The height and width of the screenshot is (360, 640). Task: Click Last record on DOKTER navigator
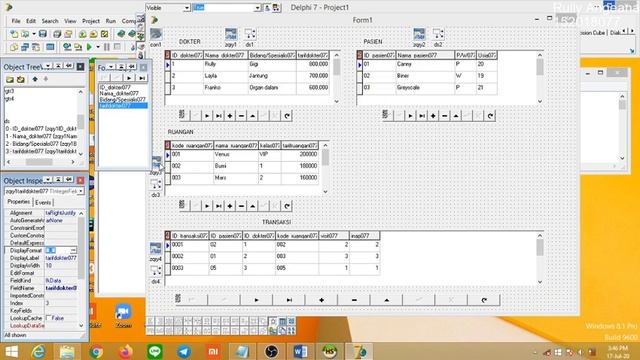218,116
